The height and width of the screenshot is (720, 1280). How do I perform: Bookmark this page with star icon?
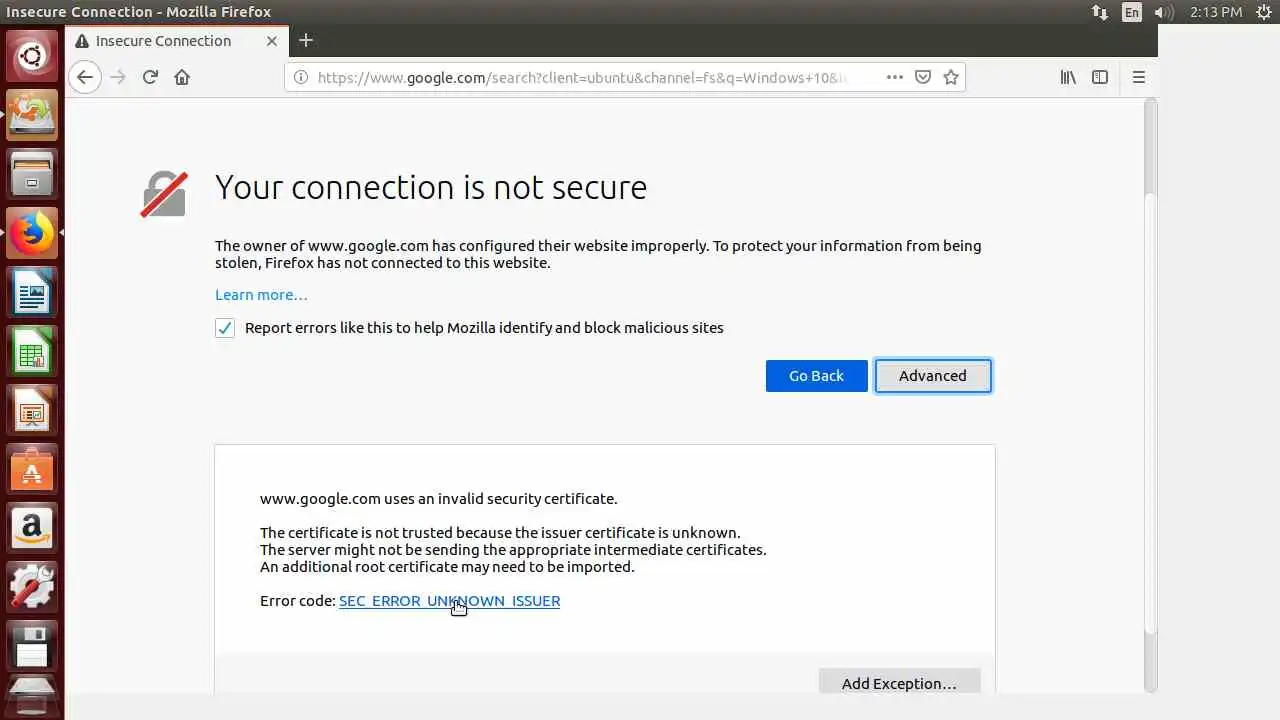click(x=951, y=77)
